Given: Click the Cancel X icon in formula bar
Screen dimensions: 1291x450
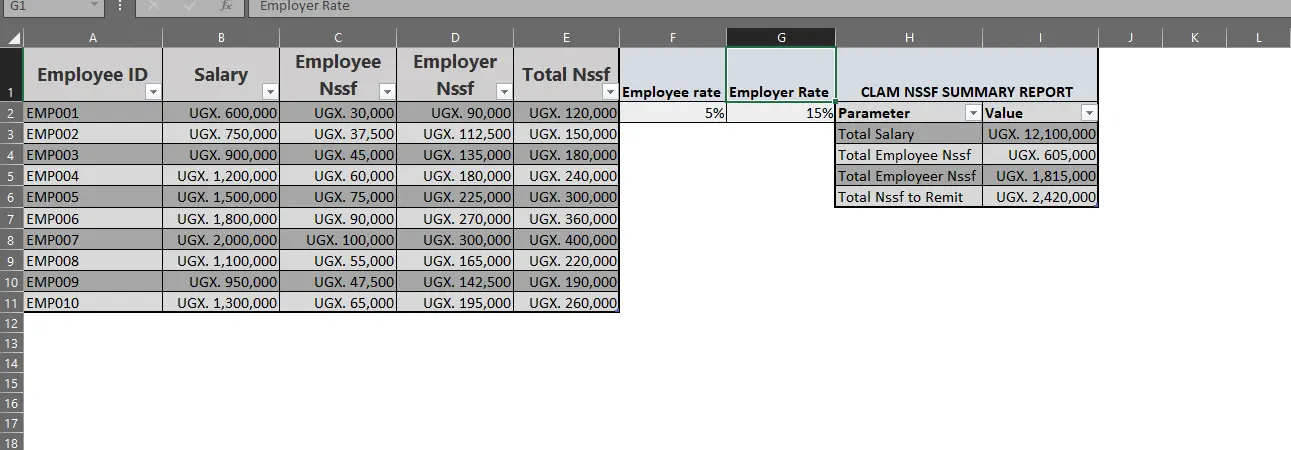Looking at the screenshot, I should [154, 6].
